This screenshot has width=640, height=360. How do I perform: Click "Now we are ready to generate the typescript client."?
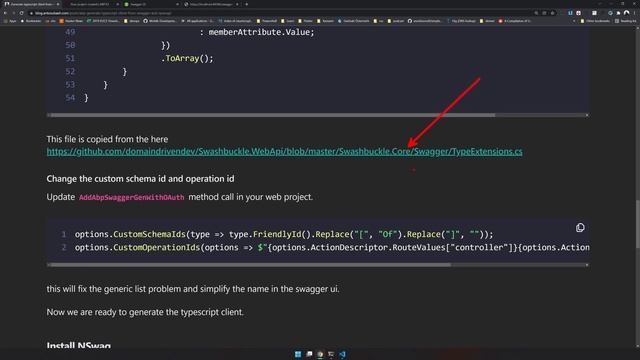click(145, 312)
